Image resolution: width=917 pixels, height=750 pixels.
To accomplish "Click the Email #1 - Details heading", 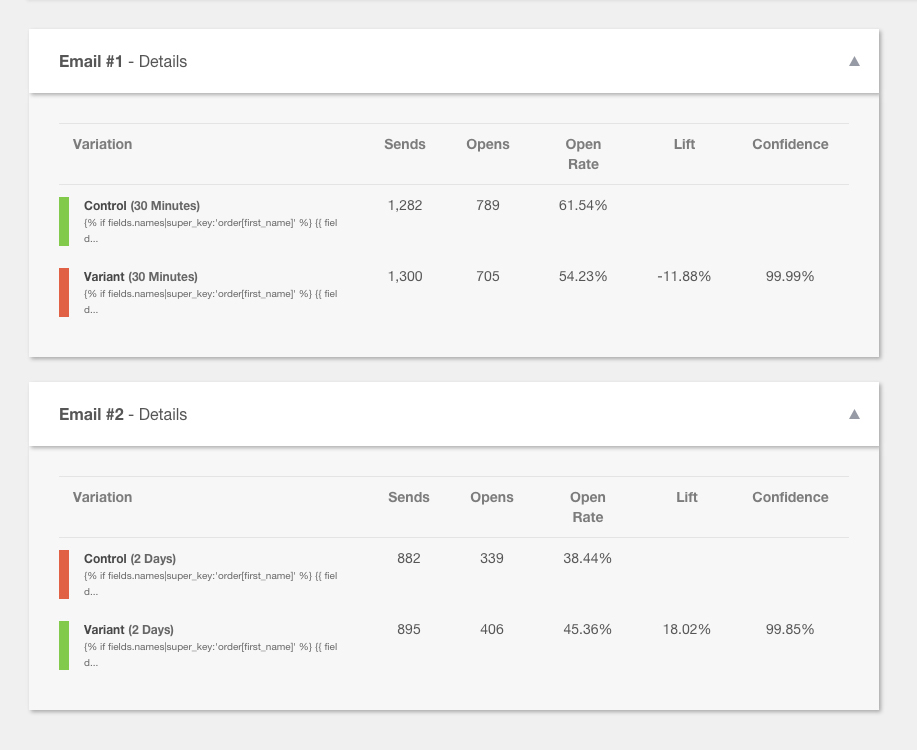I will pos(123,61).
